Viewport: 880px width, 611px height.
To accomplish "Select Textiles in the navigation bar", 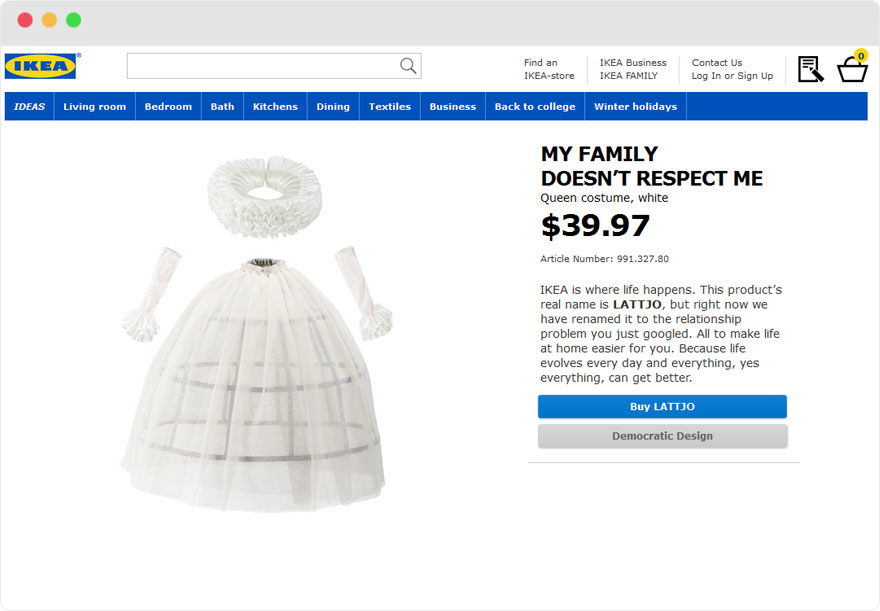I will coord(390,107).
